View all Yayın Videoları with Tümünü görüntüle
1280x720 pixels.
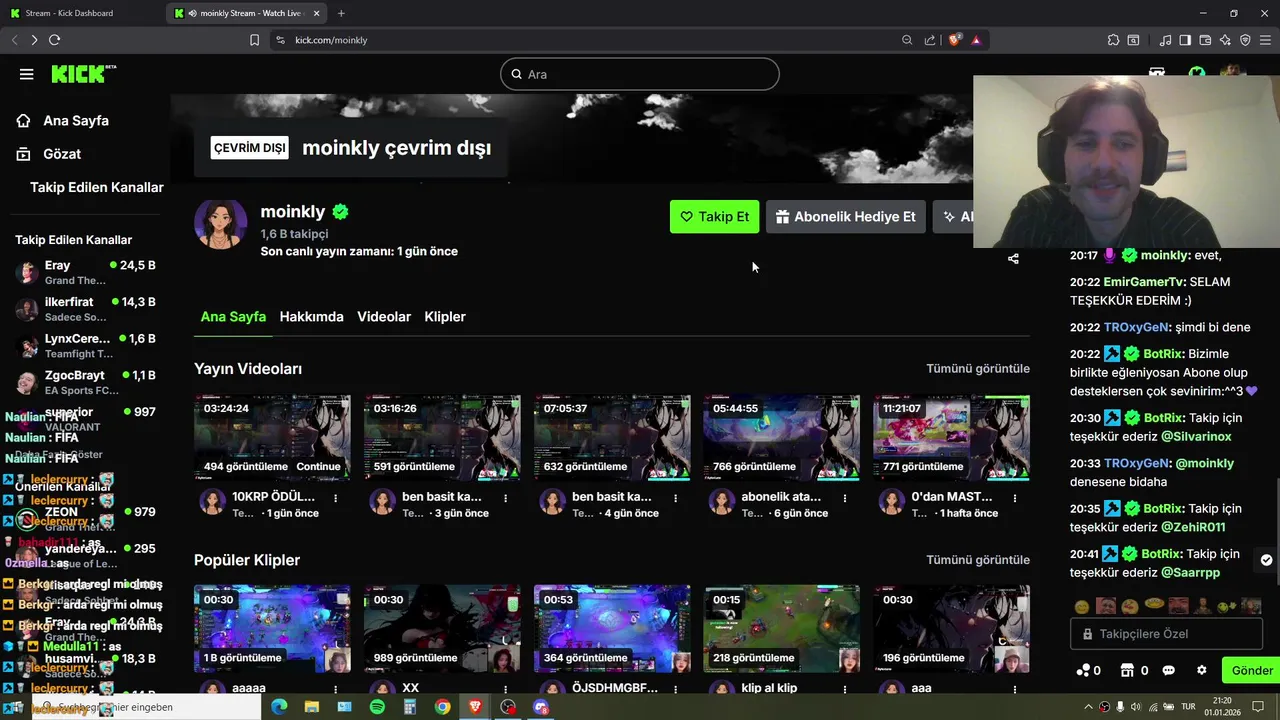[x=977, y=369]
